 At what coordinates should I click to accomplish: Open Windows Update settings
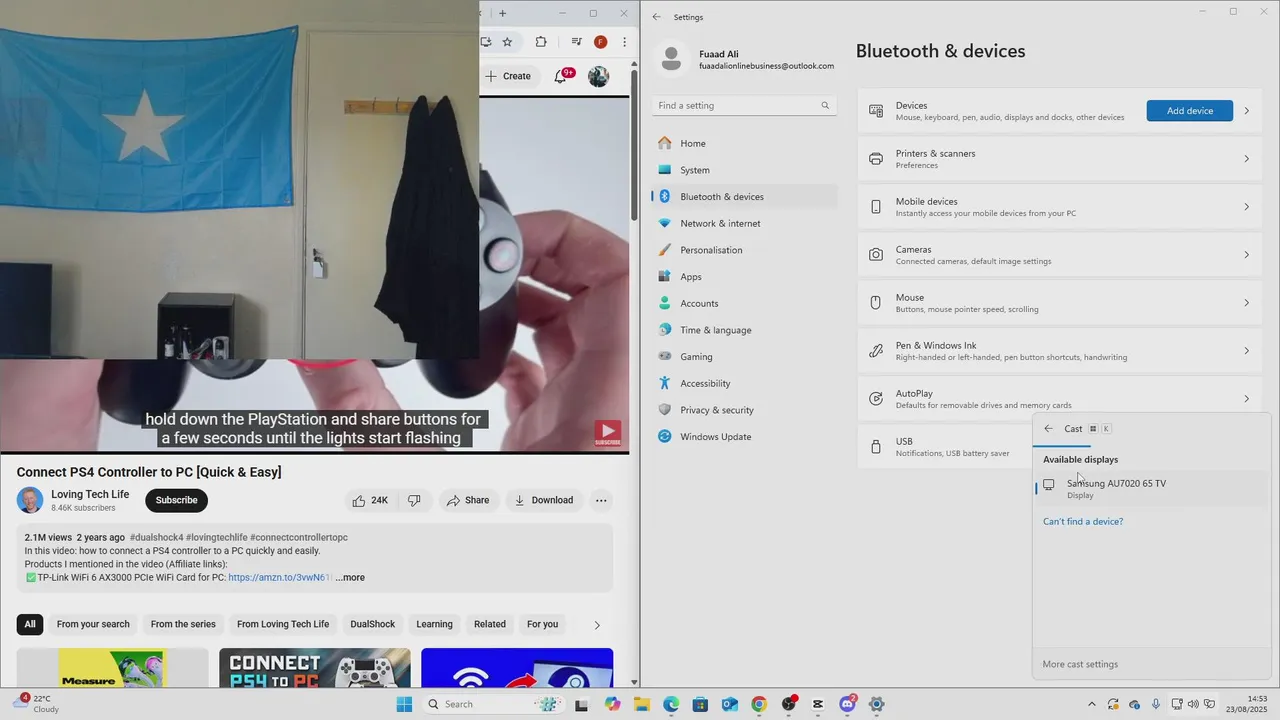click(x=745, y=437)
